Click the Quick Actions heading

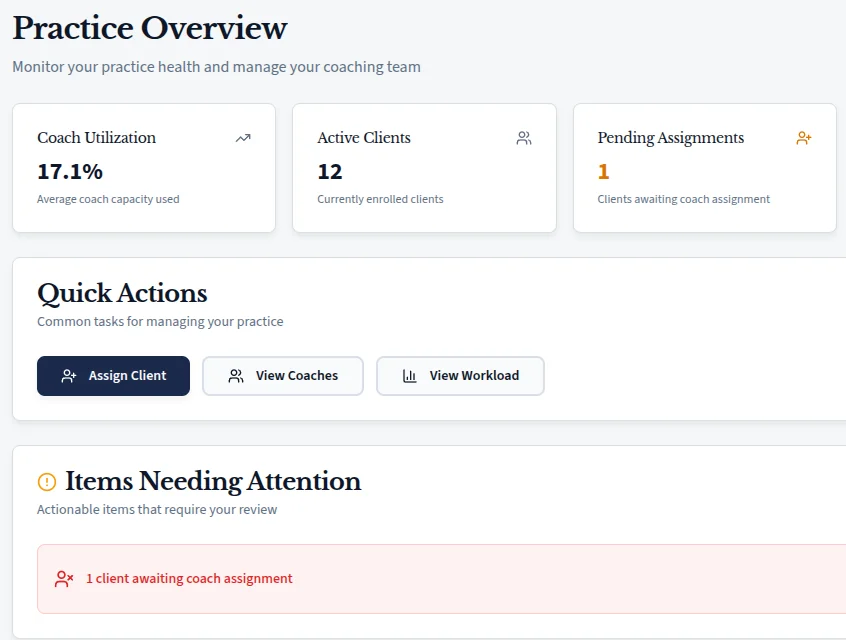point(122,294)
